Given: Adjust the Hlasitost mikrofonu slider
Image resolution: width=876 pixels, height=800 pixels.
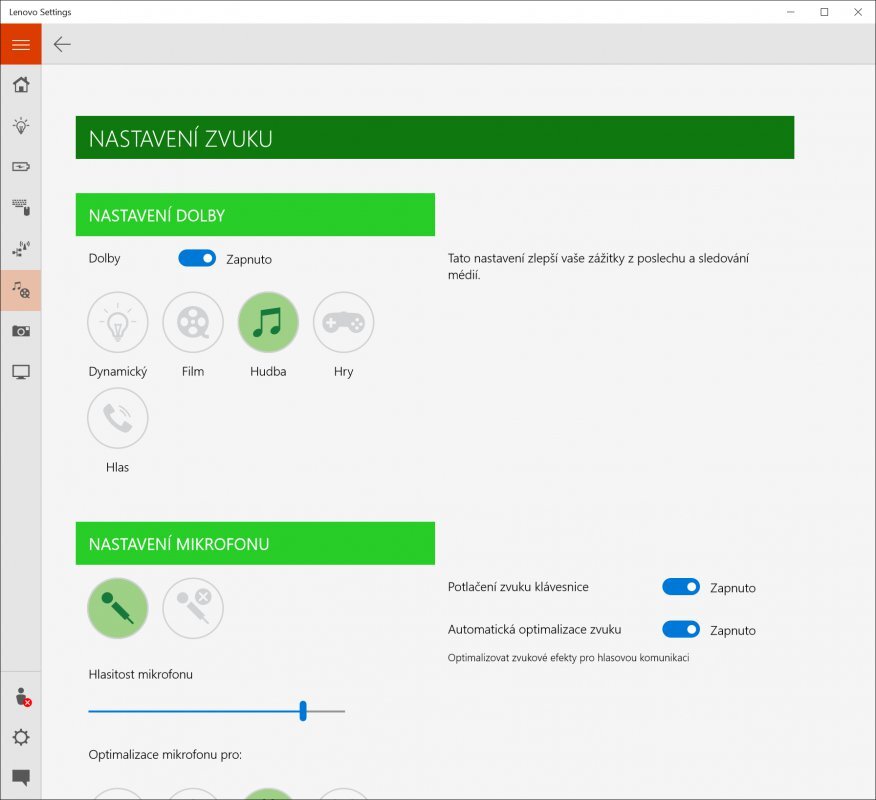Looking at the screenshot, I should pos(303,711).
